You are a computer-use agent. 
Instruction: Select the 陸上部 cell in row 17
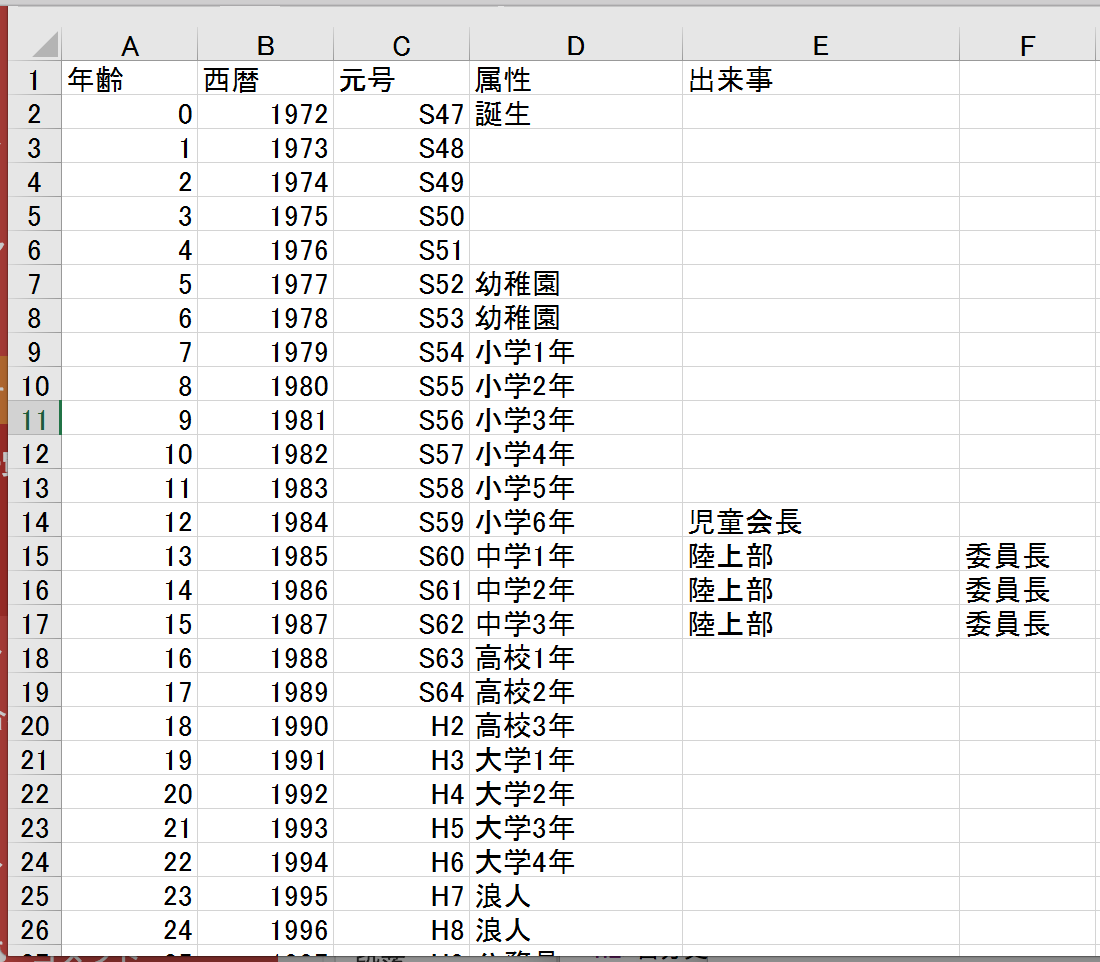(821, 623)
